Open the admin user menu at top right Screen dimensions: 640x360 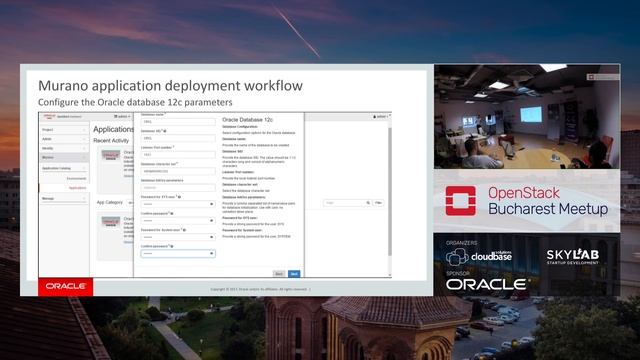(x=381, y=117)
